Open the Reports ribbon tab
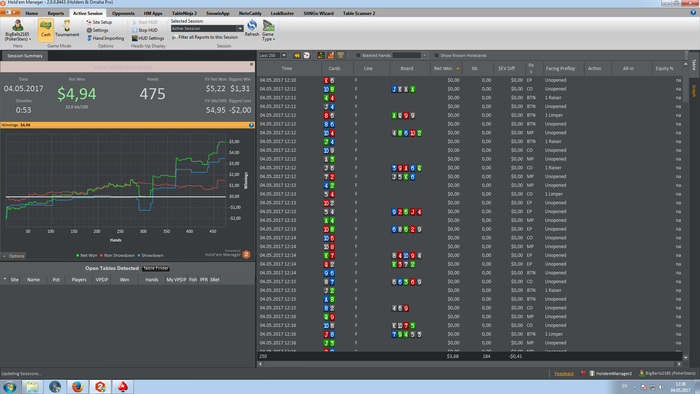Image resolution: width=700 pixels, height=394 pixels. click(56, 13)
